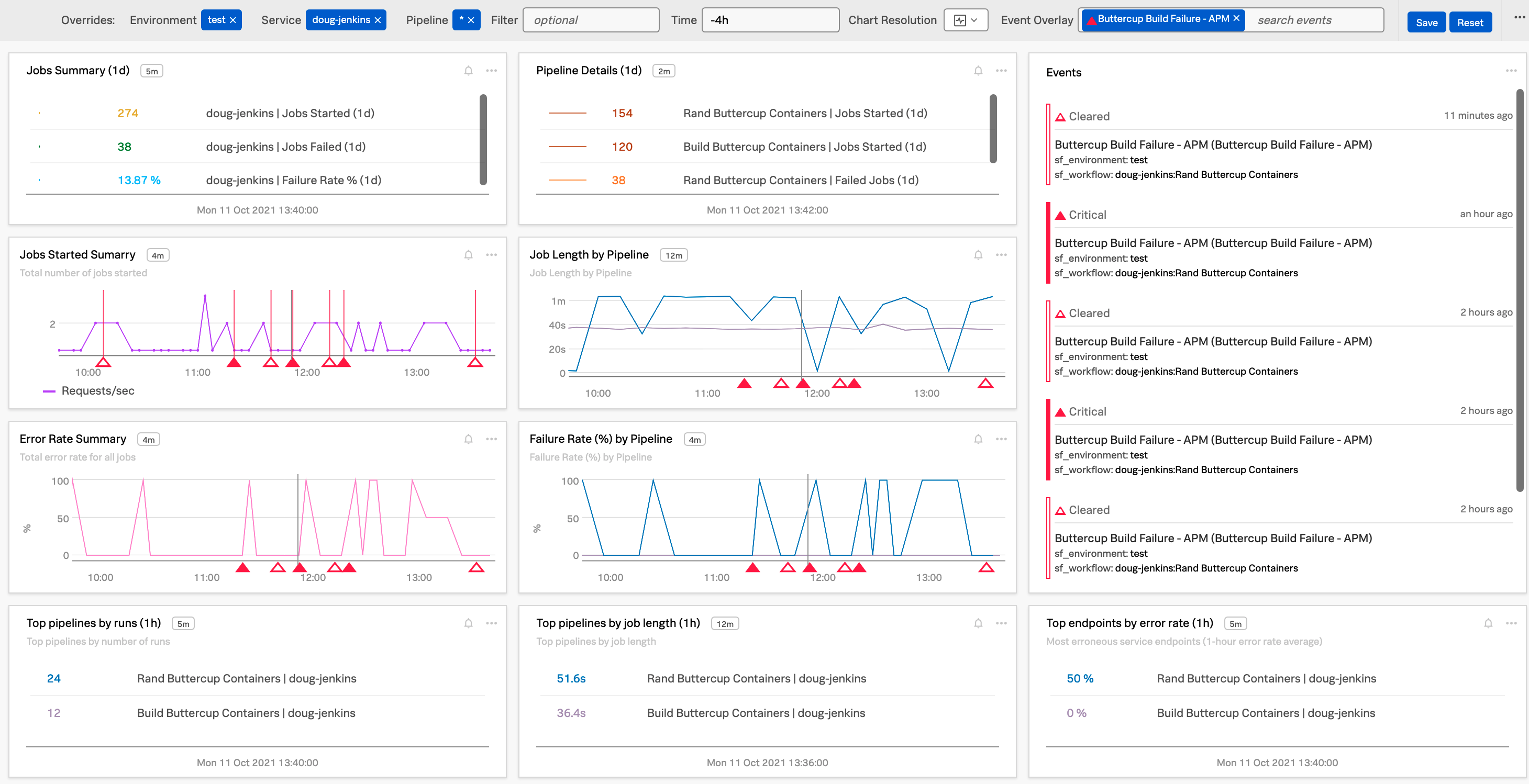The width and height of the screenshot is (1529, 784).
Task: Click the 5m resolution badge on Jobs Summary
Action: pyautogui.click(x=152, y=71)
